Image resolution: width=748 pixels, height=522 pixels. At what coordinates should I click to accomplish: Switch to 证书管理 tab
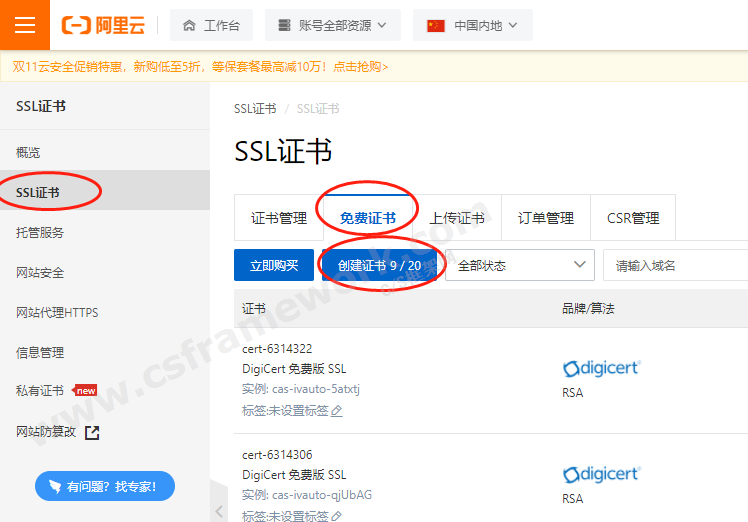(279, 218)
